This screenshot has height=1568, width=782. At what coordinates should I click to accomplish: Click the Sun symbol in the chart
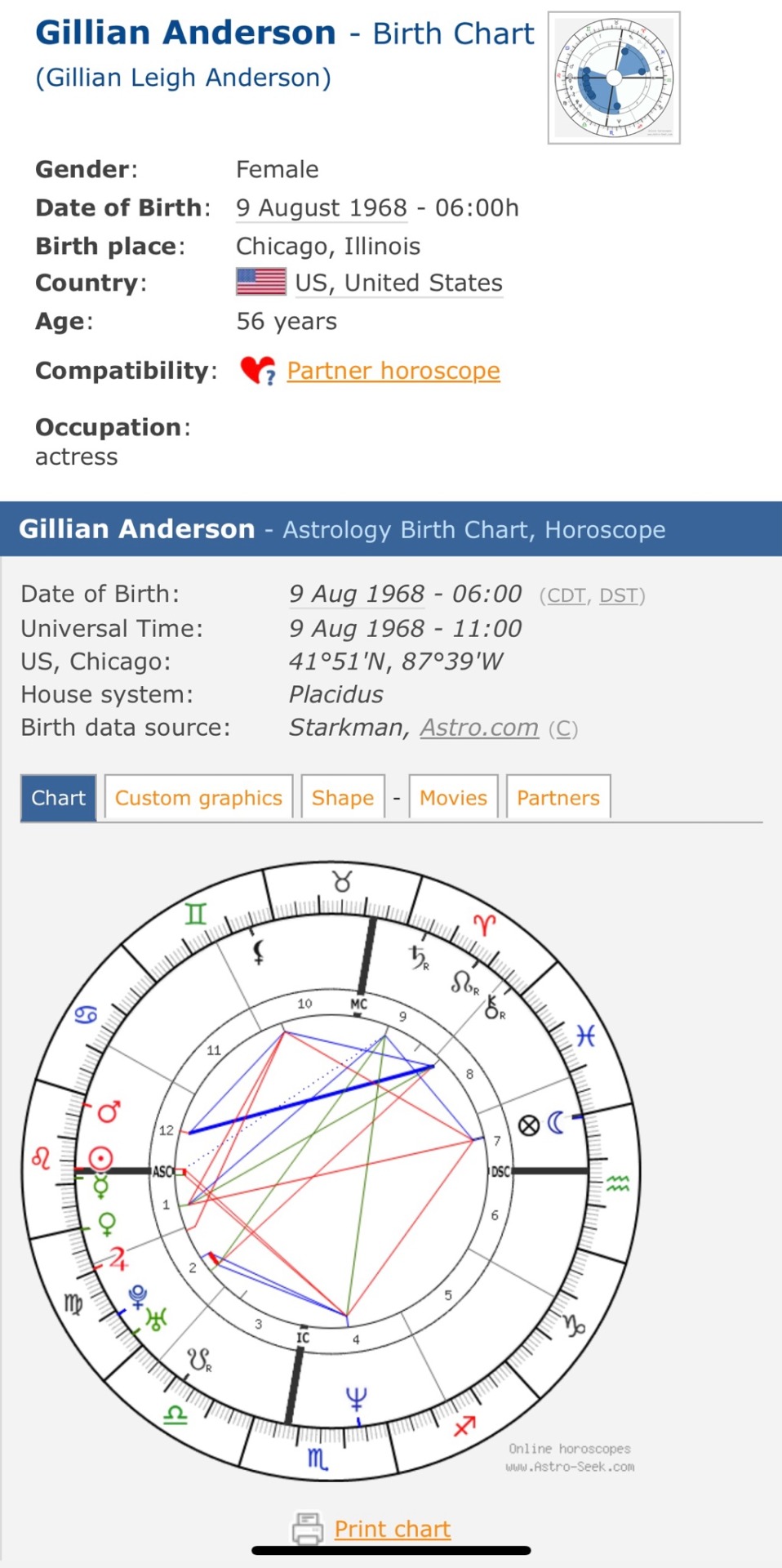[x=100, y=1157]
